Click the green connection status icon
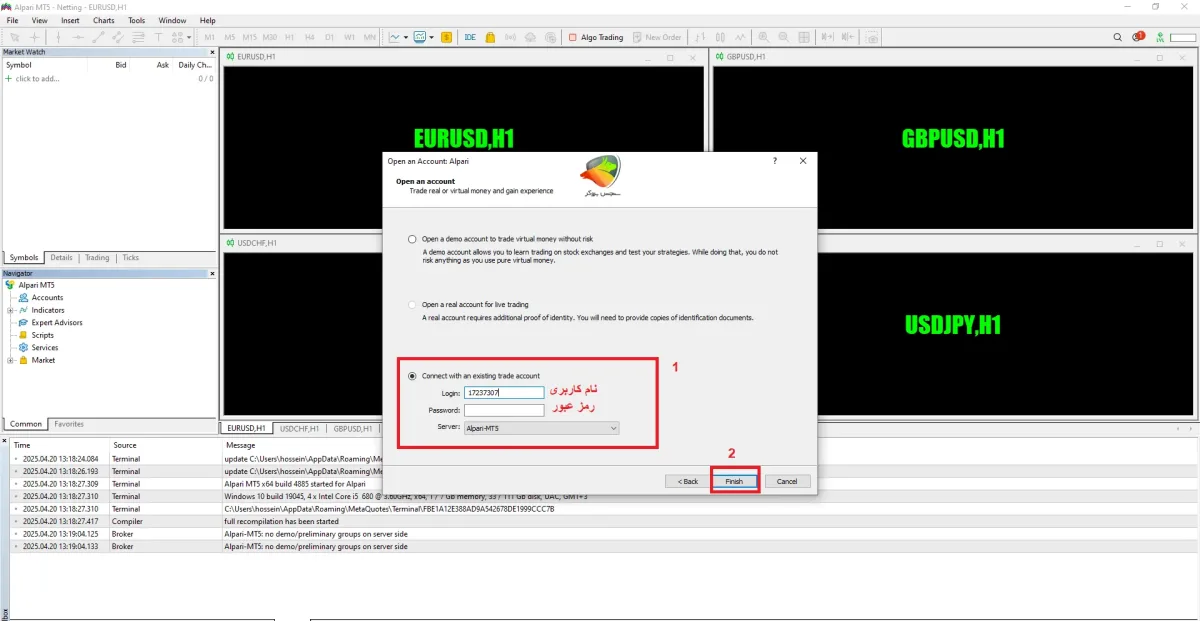The height and width of the screenshot is (621, 1200). [1160, 37]
